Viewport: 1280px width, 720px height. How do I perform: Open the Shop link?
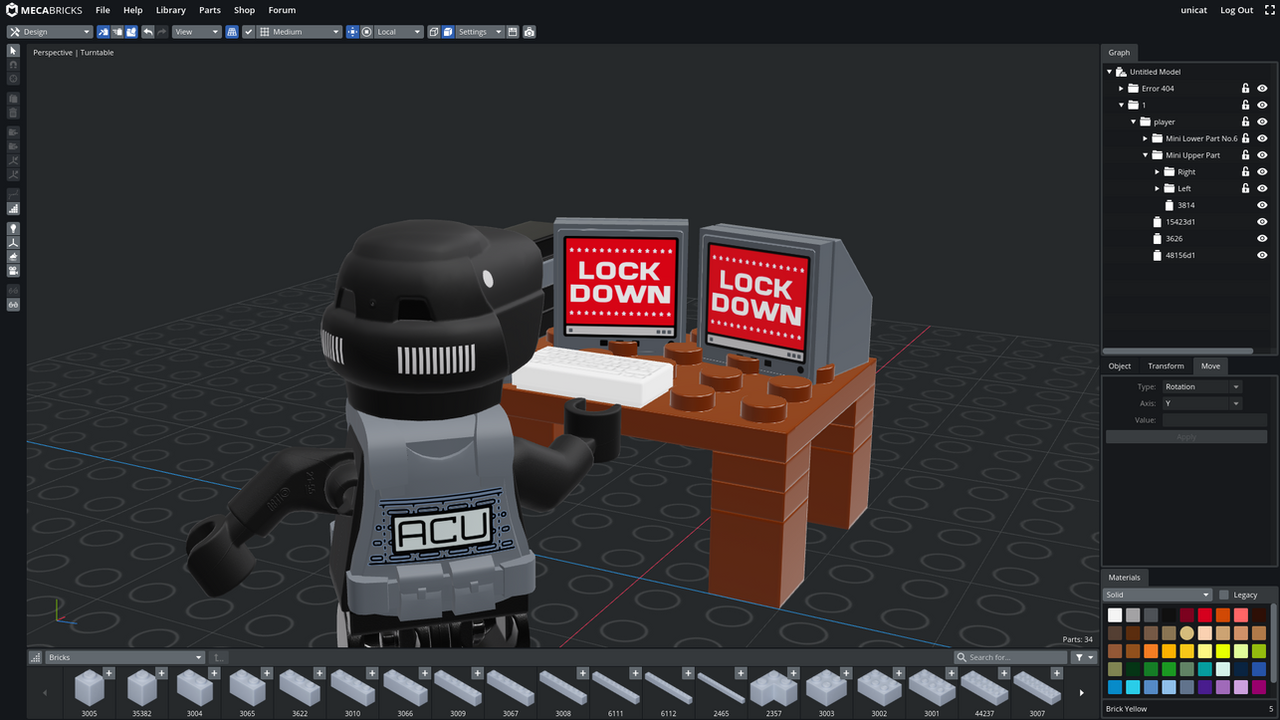(244, 10)
